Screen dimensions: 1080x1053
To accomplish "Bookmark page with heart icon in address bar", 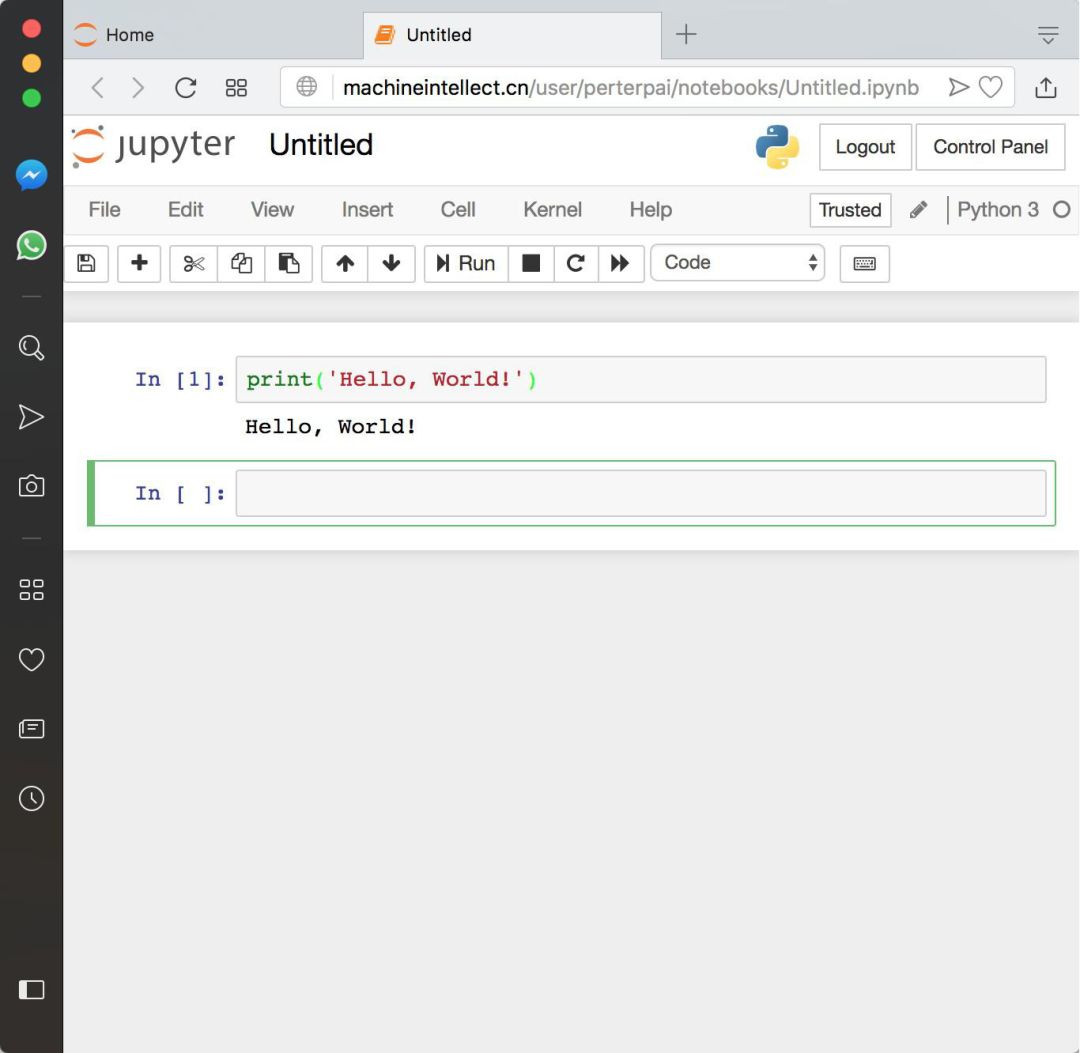I will point(990,87).
